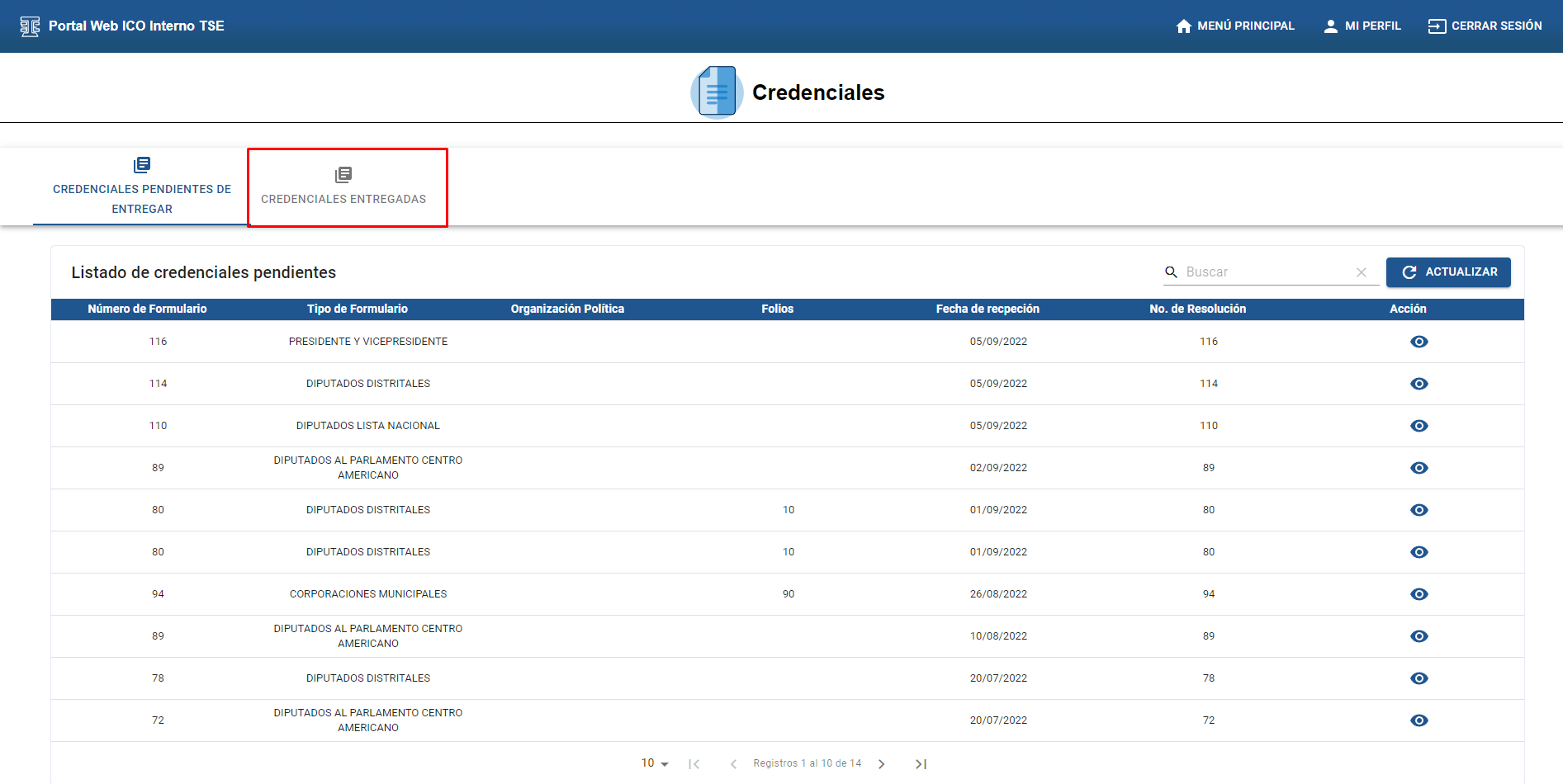Viewport: 1563px width, 784px height.
Task: Click the TSE portal logo icon
Action: click(30, 26)
